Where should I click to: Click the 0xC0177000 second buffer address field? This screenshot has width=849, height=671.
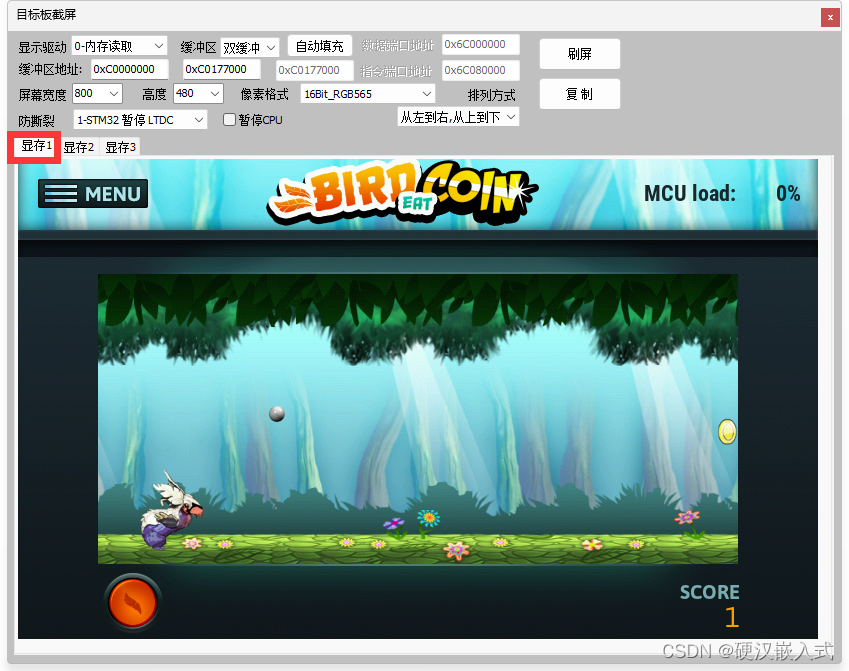pyautogui.click(x=221, y=69)
